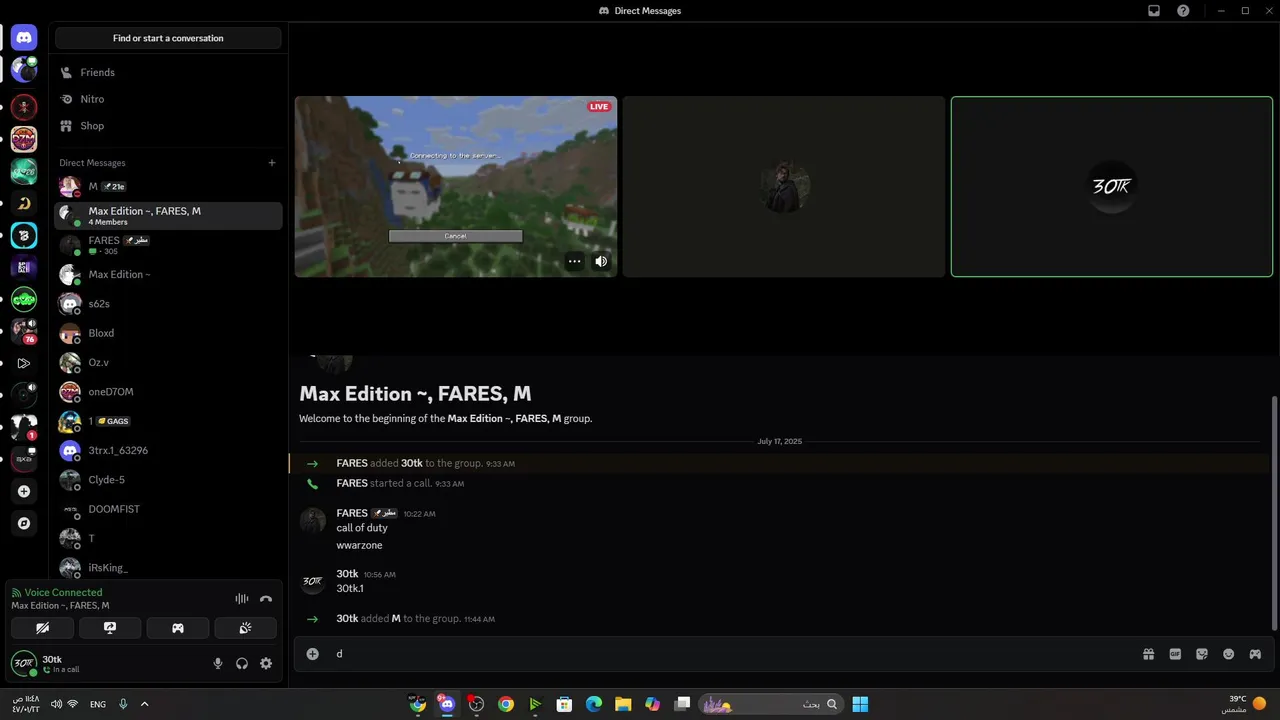Open the Nitro page
The image size is (1280, 720).
168,99
